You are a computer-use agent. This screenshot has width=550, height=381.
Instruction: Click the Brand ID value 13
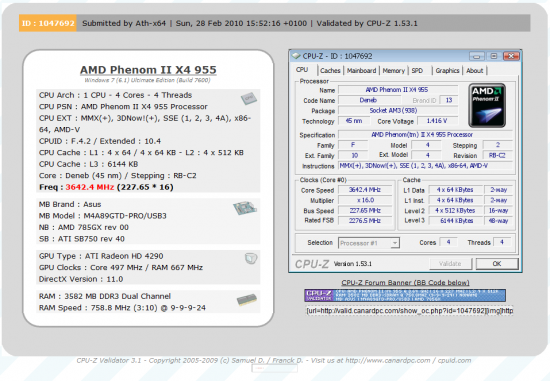[x=449, y=100]
